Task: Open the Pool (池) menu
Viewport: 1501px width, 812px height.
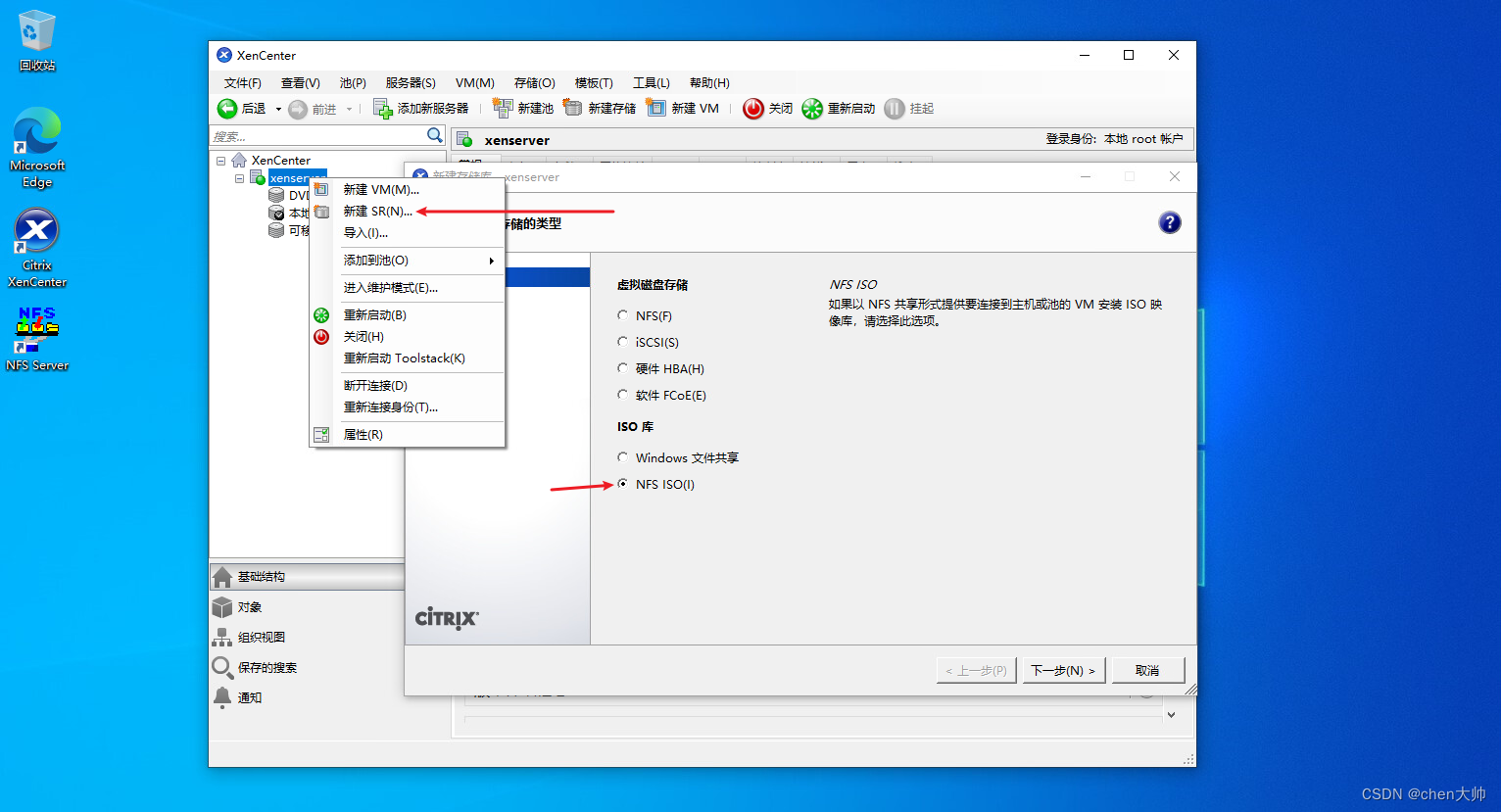Action: tap(353, 83)
